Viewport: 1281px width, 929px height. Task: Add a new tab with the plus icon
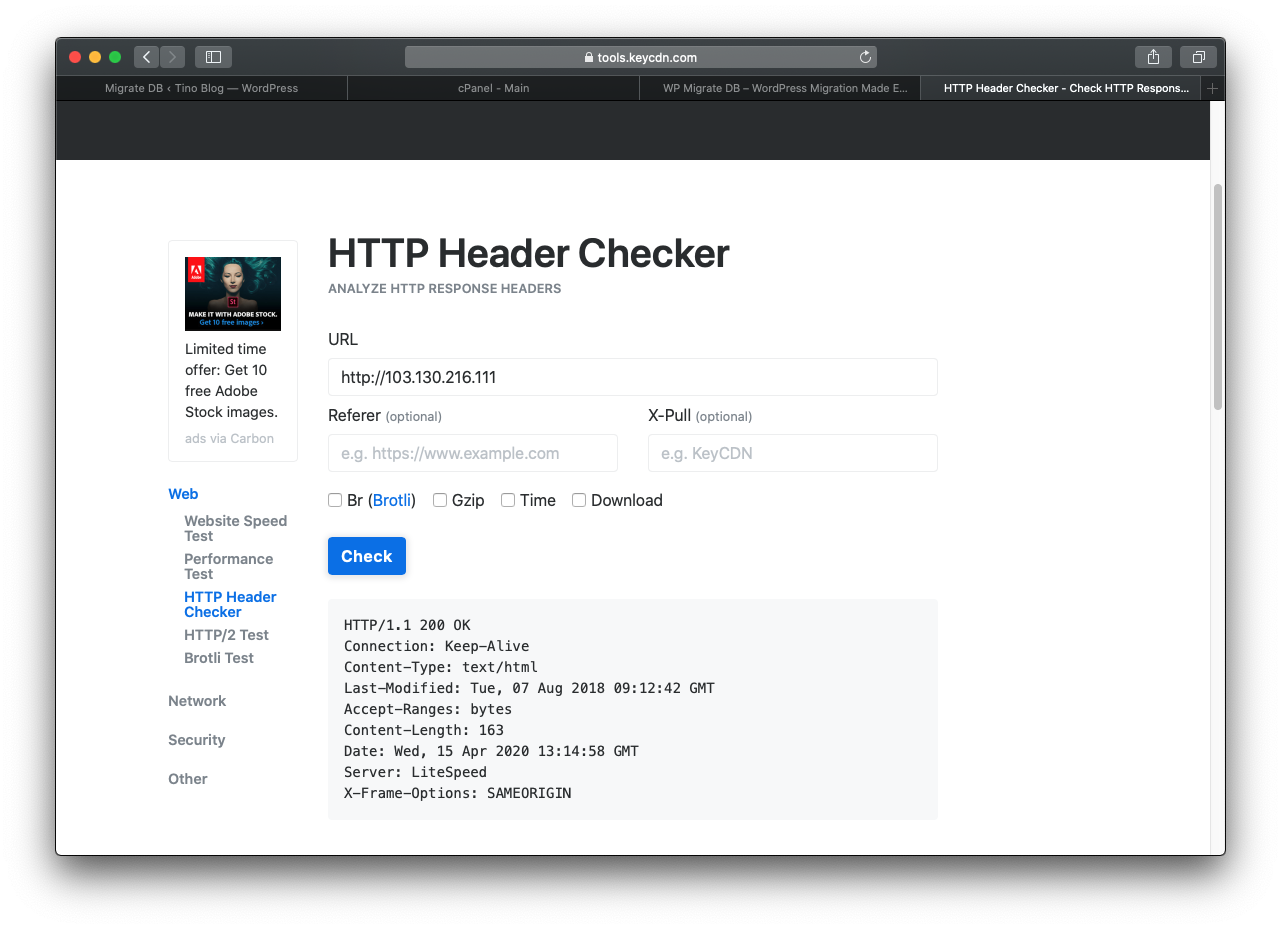tap(1212, 88)
